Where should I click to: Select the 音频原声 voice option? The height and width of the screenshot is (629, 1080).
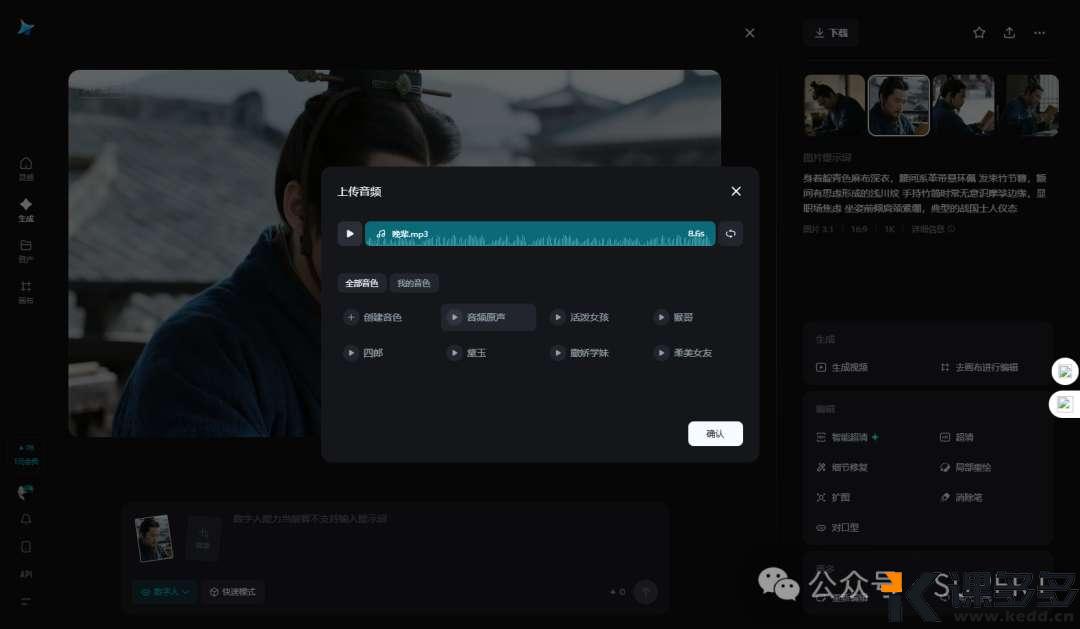(x=488, y=317)
